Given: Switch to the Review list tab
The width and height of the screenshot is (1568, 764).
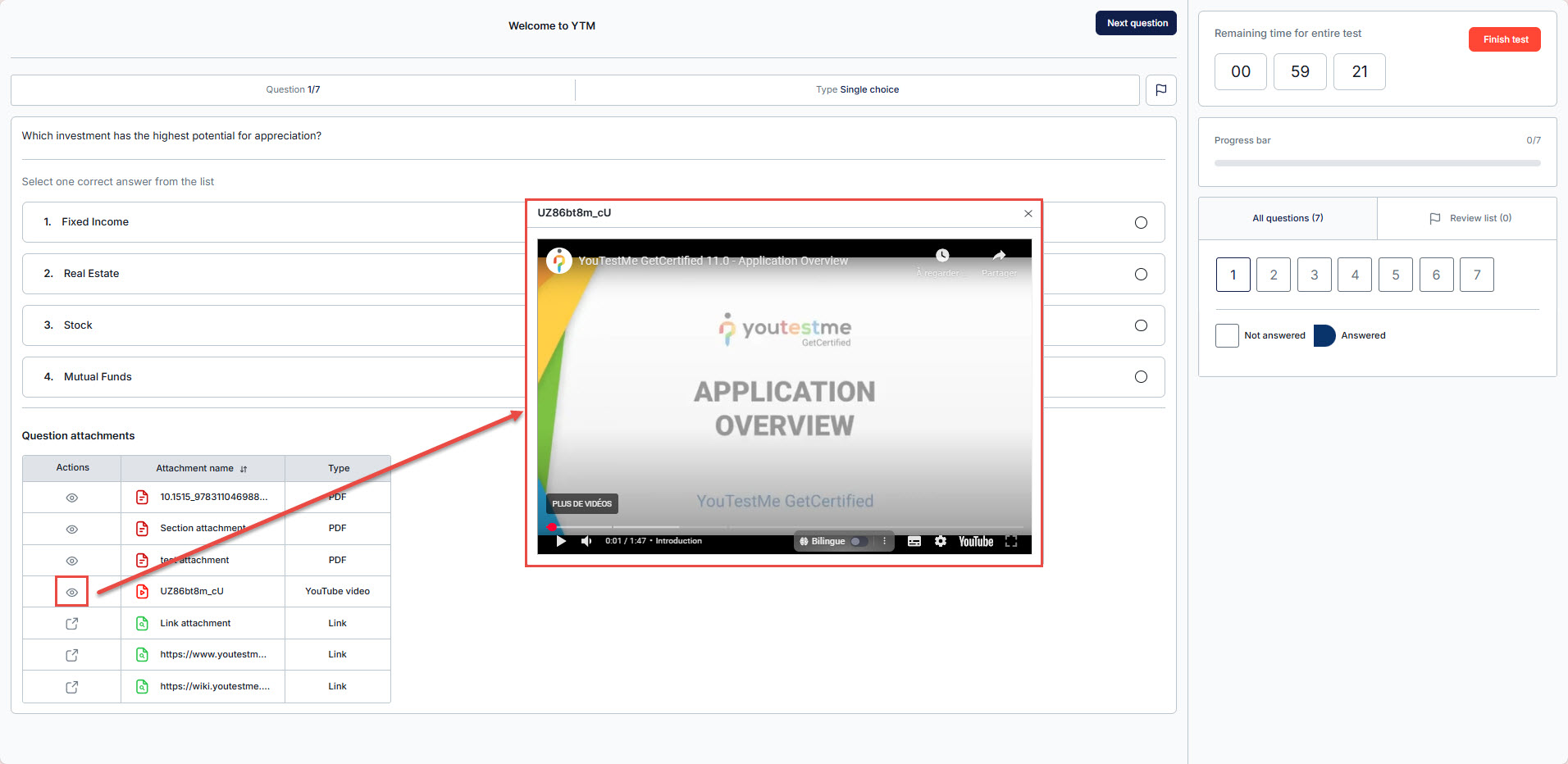Looking at the screenshot, I should (1470, 218).
